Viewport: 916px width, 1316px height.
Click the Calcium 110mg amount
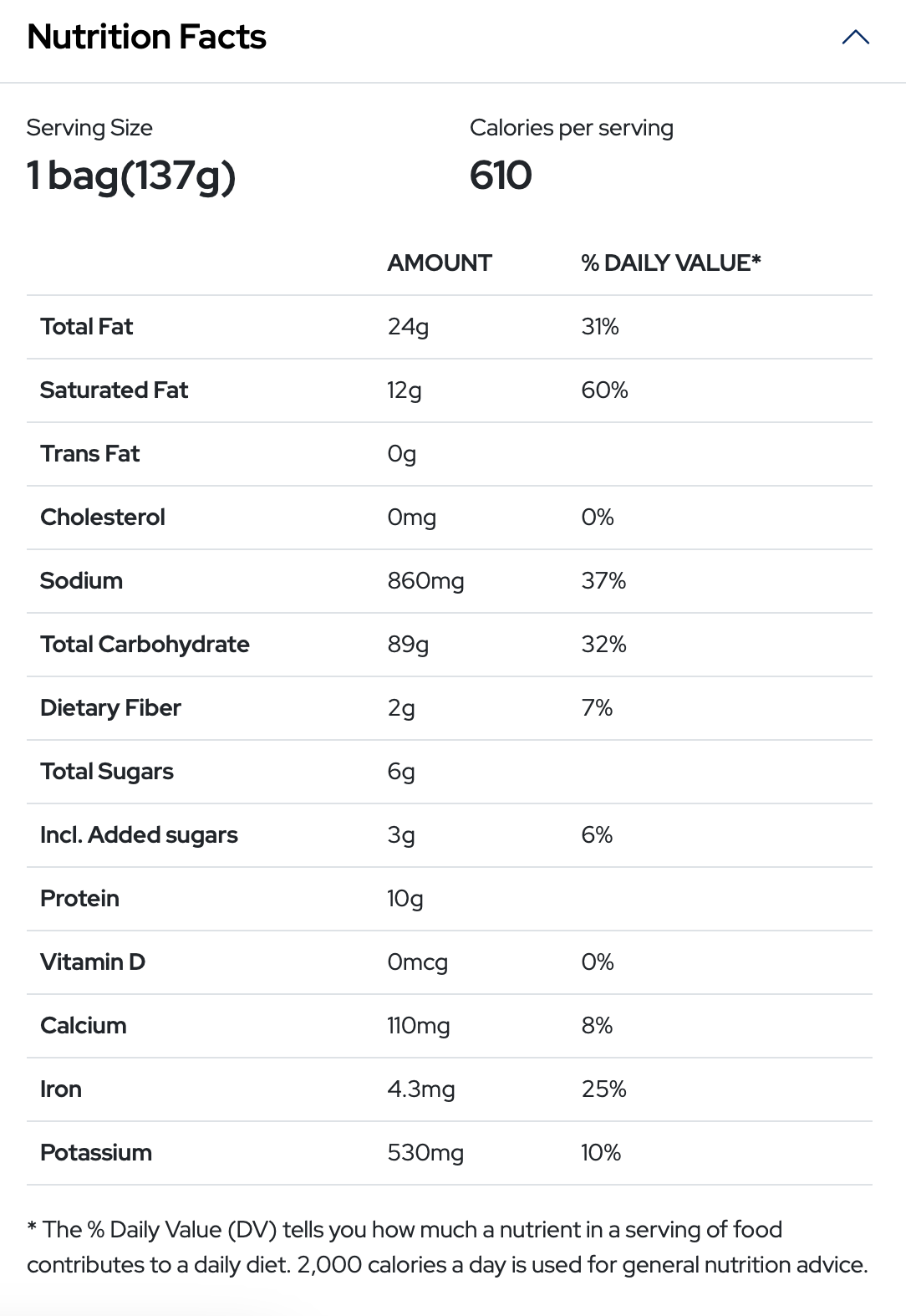coord(419,1026)
